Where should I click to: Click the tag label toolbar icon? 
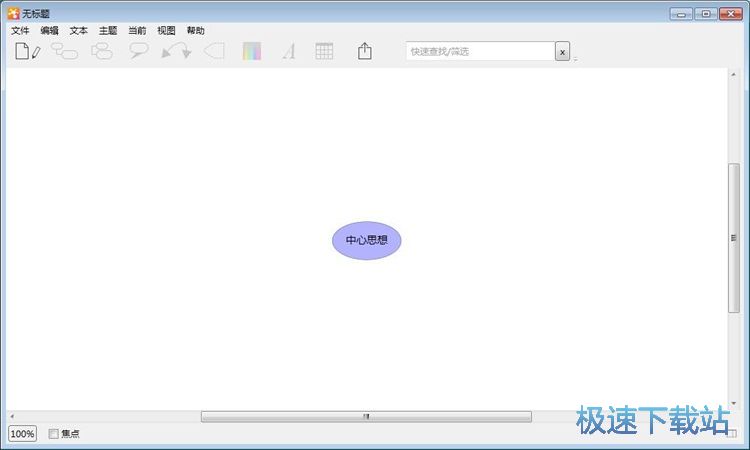(x=214, y=51)
